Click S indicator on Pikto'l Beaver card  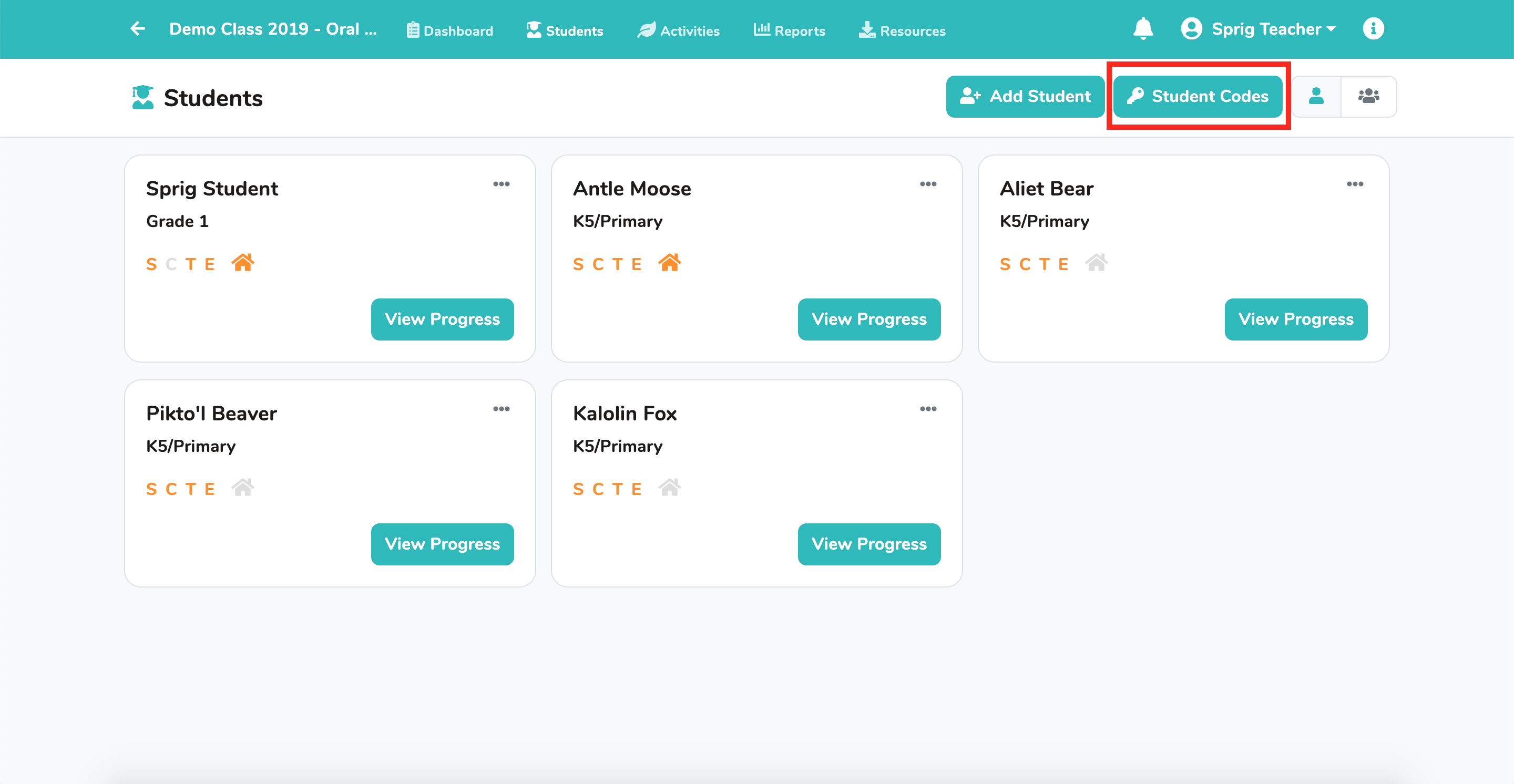[x=151, y=489]
